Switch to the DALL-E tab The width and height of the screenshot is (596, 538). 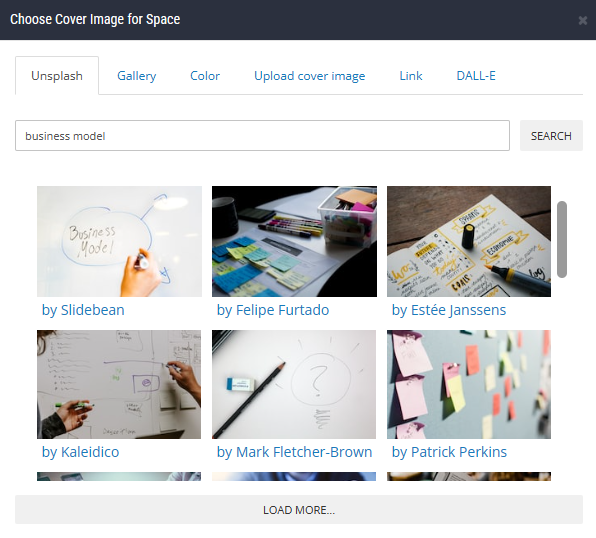coord(476,76)
